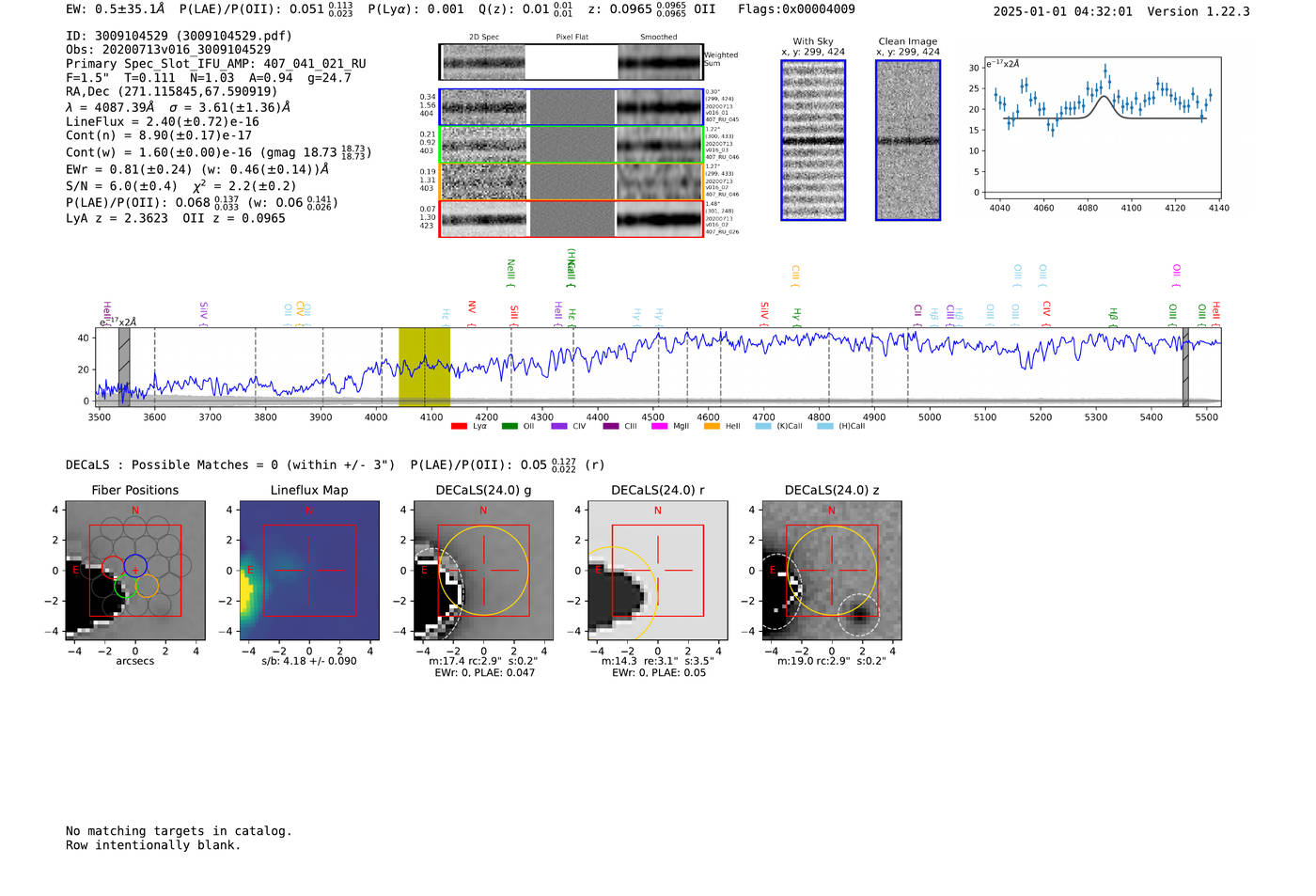Open the Fiber Positions image panel

134,570
